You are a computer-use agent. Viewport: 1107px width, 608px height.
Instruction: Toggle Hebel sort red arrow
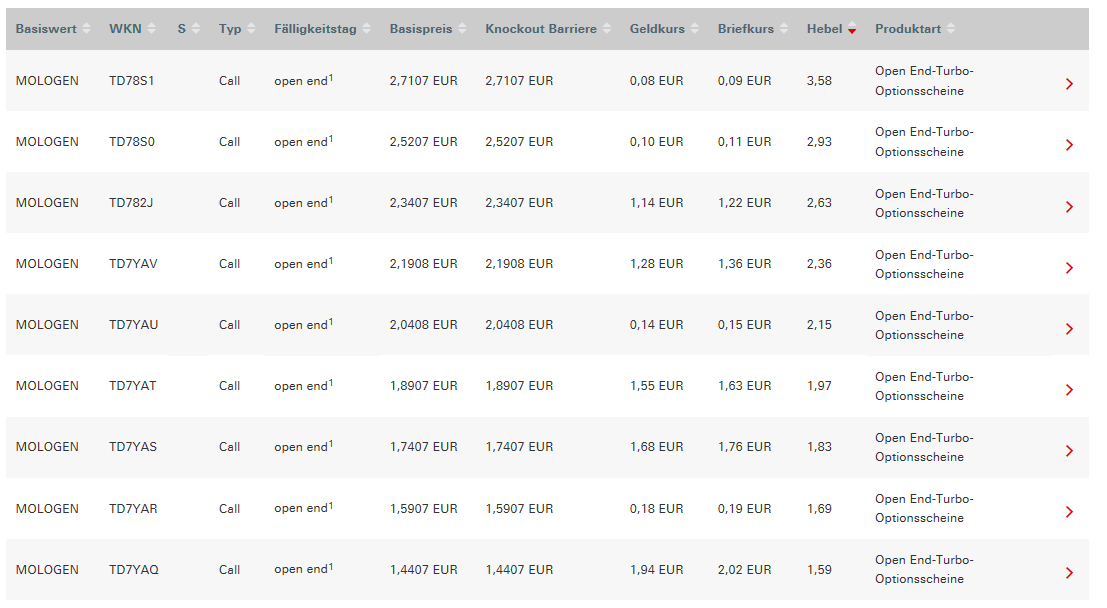click(852, 29)
